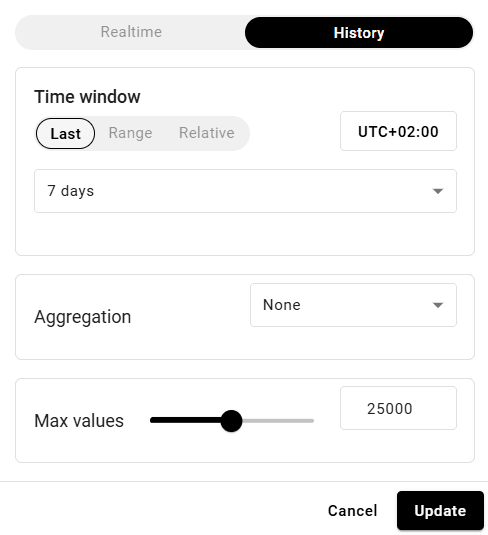Click the Time window heading
This screenshot has height=535, width=488.
[87, 97]
